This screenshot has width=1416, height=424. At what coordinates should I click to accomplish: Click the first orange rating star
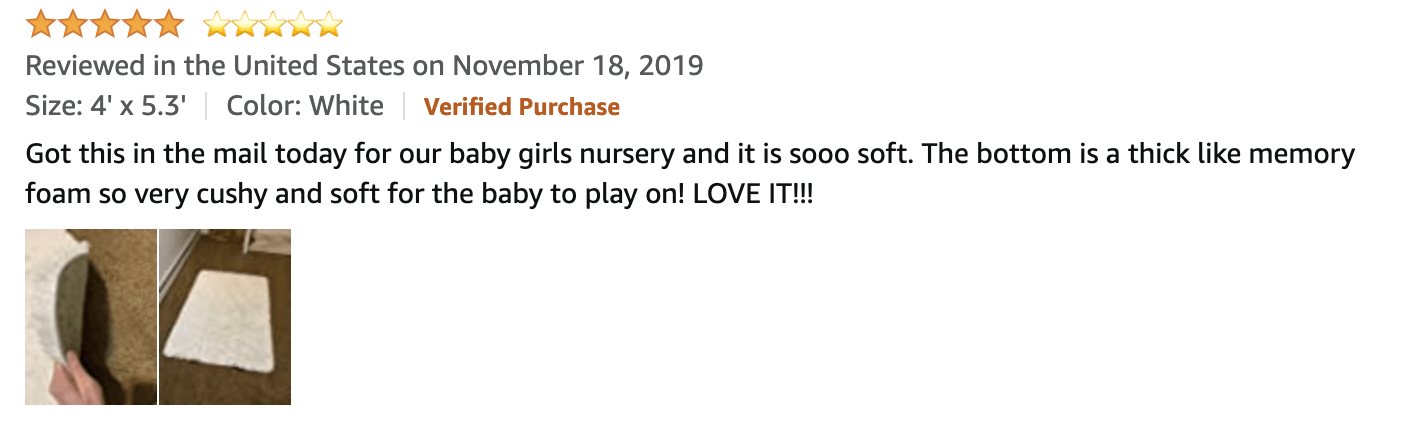[x=41, y=23]
